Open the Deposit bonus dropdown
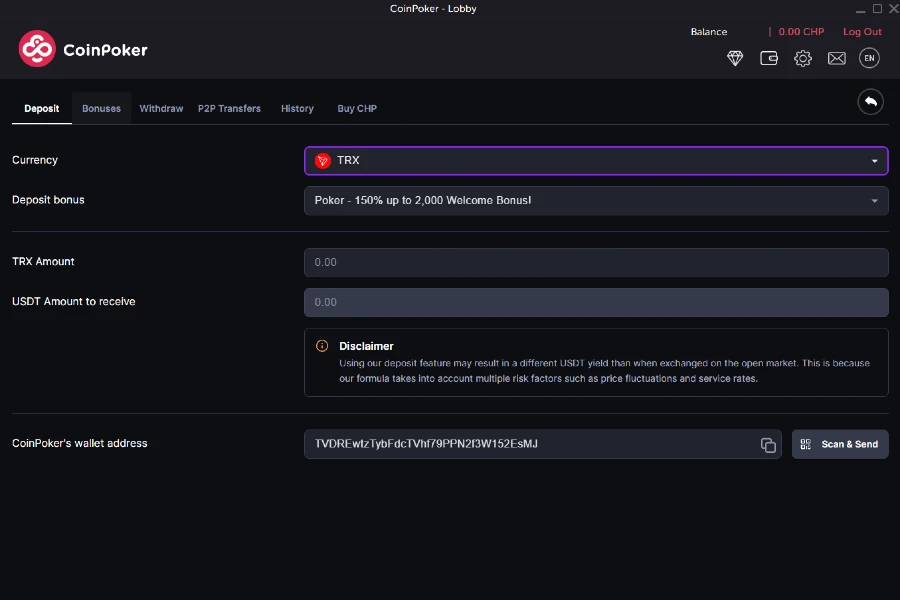The width and height of the screenshot is (900, 600). click(596, 200)
